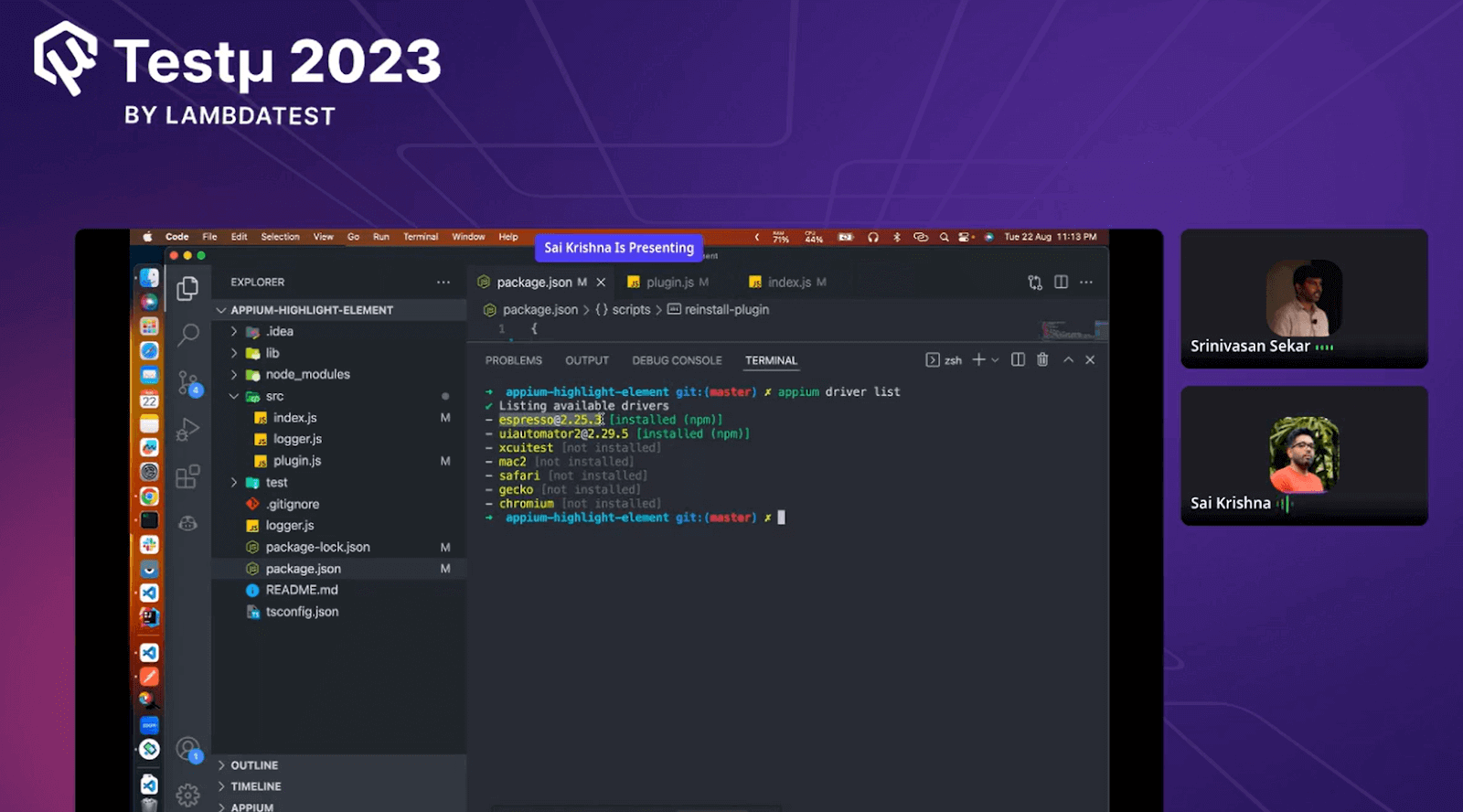1463x812 pixels.
Task: Open the launch profile dropdown beside plus
Action: [x=996, y=360]
